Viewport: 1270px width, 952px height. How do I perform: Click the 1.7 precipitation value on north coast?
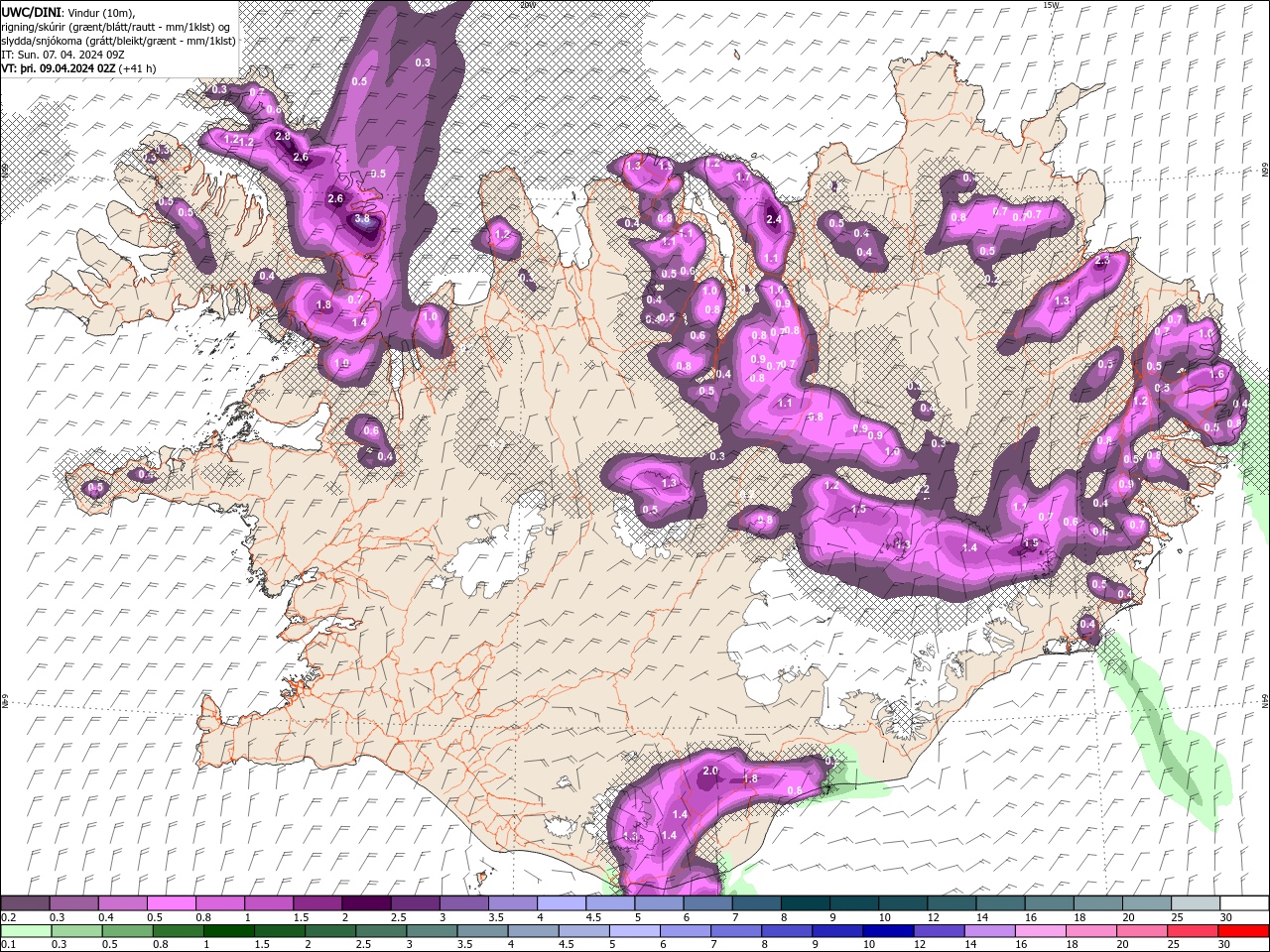[743, 178]
